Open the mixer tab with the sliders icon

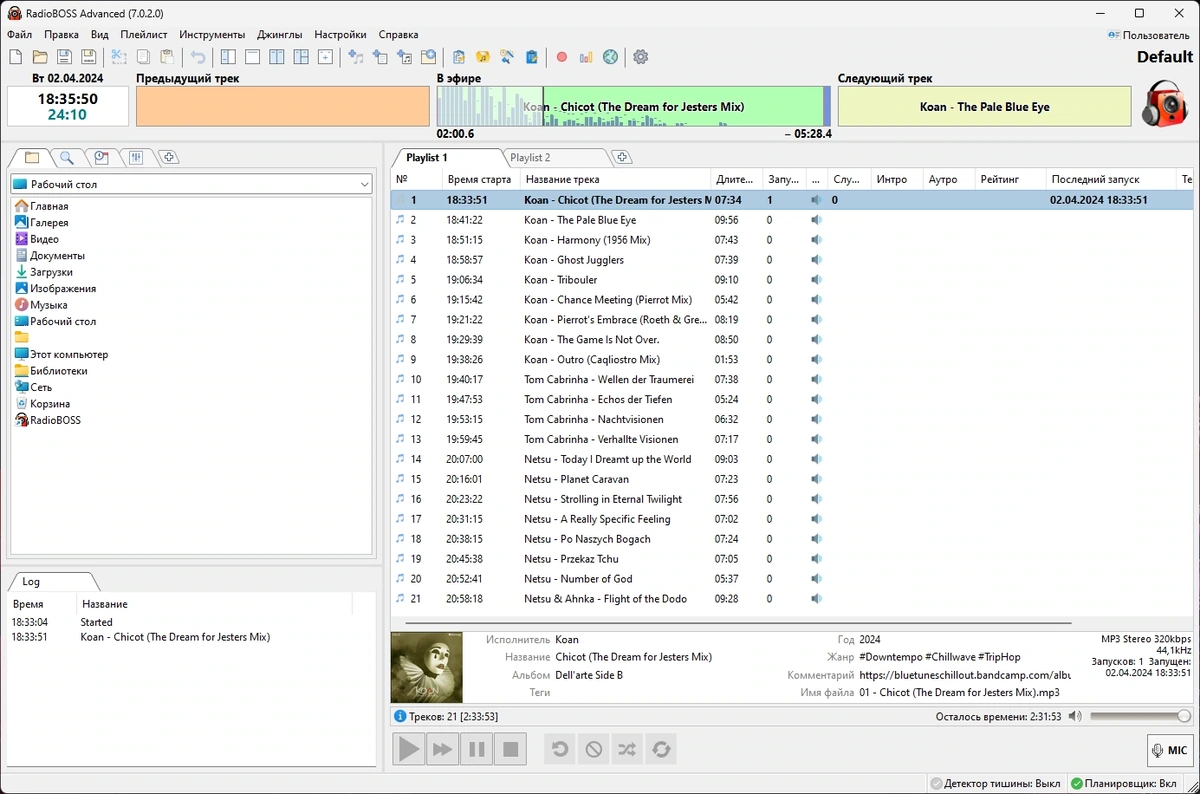tap(136, 157)
